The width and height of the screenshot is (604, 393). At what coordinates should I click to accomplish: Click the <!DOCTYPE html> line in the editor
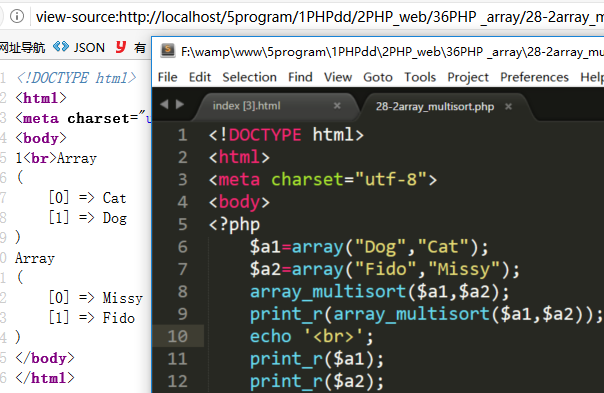286,135
